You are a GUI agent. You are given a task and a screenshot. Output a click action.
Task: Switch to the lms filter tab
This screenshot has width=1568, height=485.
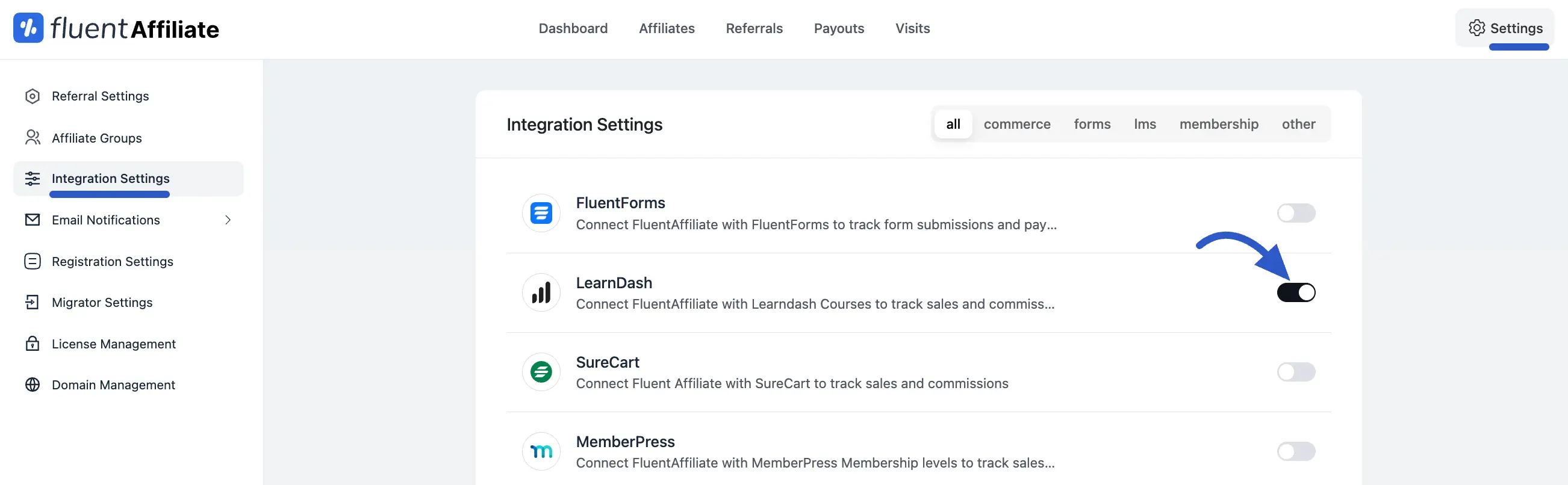point(1144,124)
